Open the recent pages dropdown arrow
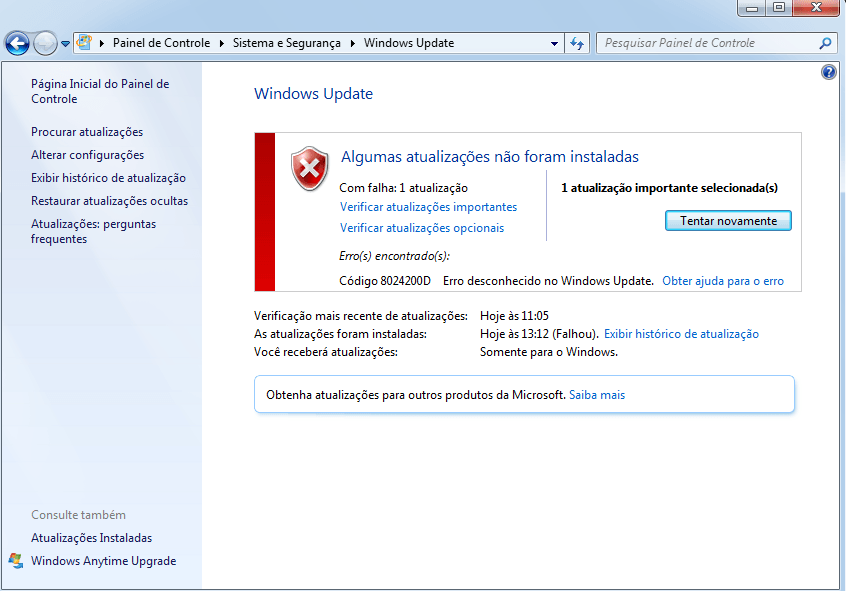The image size is (846, 591). (x=65, y=44)
